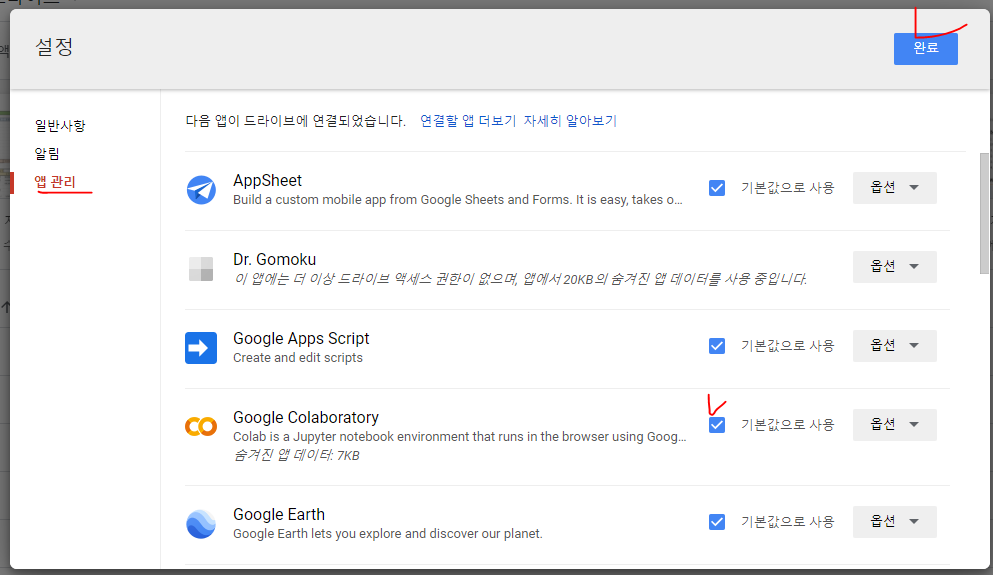Image resolution: width=993 pixels, height=575 pixels.
Task: Click the Google Earth globe icon
Action: point(201,524)
